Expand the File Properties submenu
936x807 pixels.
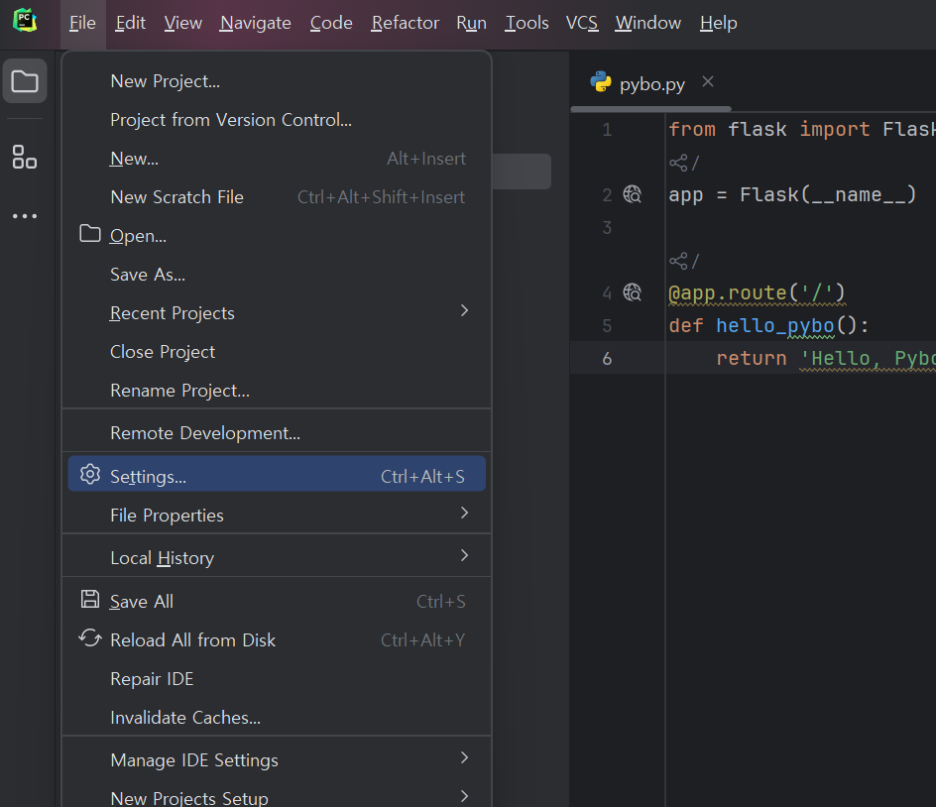click(x=276, y=515)
